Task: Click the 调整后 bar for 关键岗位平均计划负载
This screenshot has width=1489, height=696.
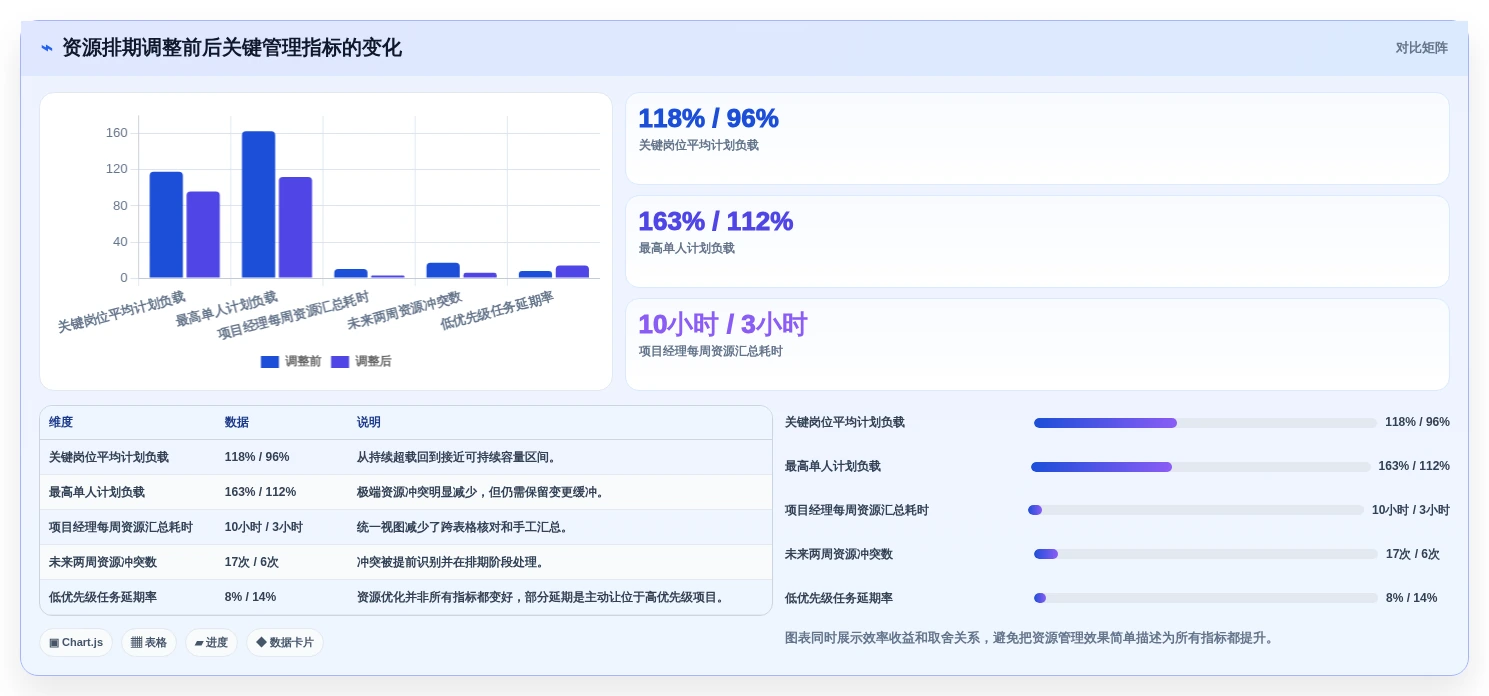Action: click(203, 235)
